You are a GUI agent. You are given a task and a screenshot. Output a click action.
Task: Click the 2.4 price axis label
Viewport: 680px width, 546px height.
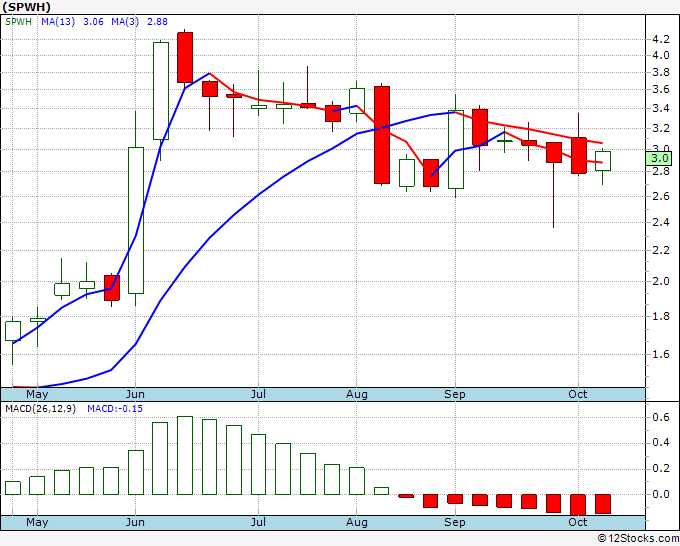(x=660, y=222)
